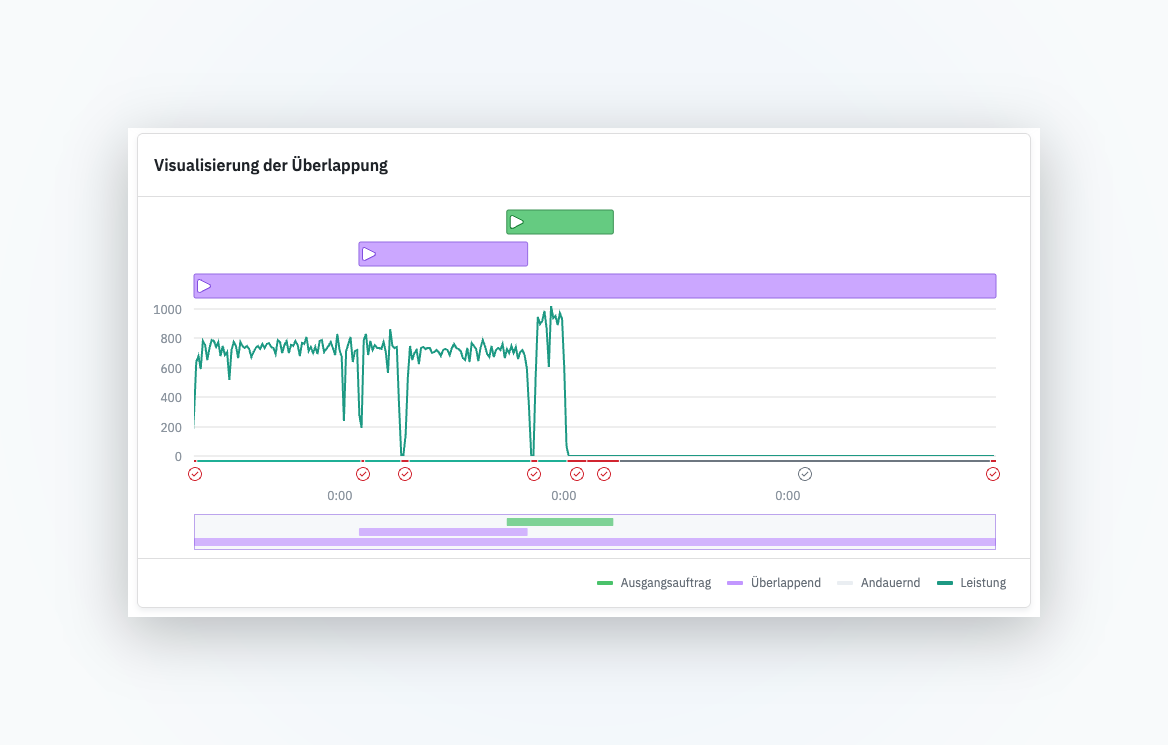Click the Visualisierung der Überlappung heading
1168x745 pixels.
271,165
